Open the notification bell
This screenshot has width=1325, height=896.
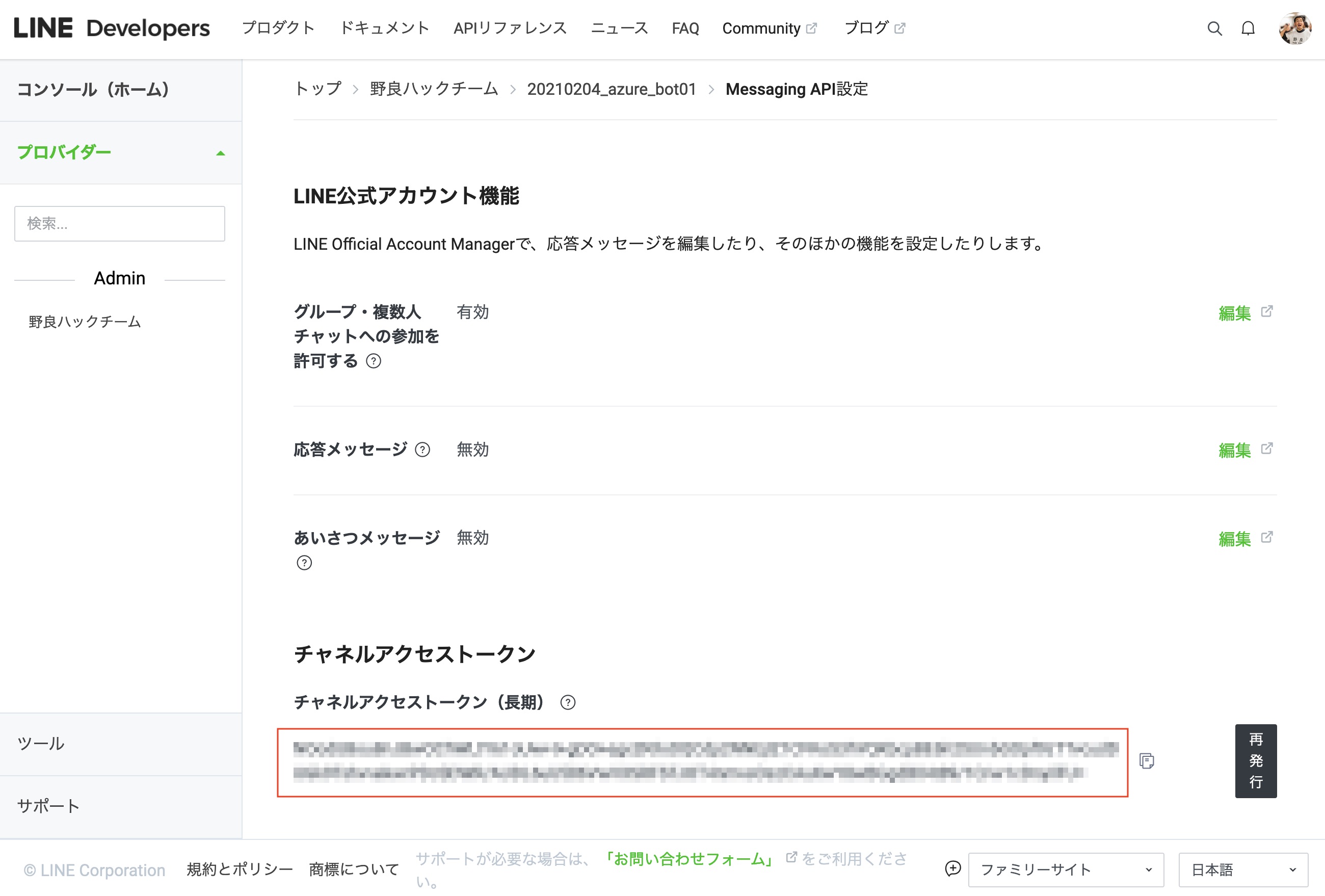[1248, 28]
